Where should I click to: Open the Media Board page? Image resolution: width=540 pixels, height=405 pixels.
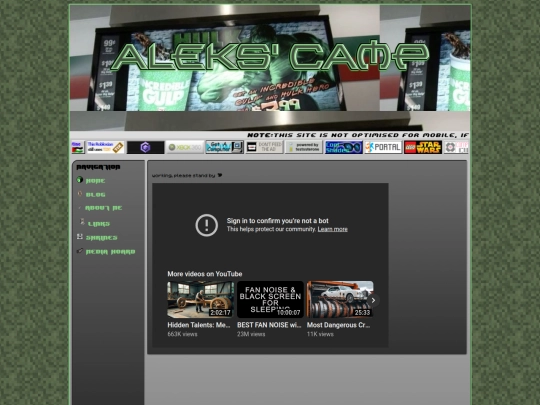pos(110,252)
